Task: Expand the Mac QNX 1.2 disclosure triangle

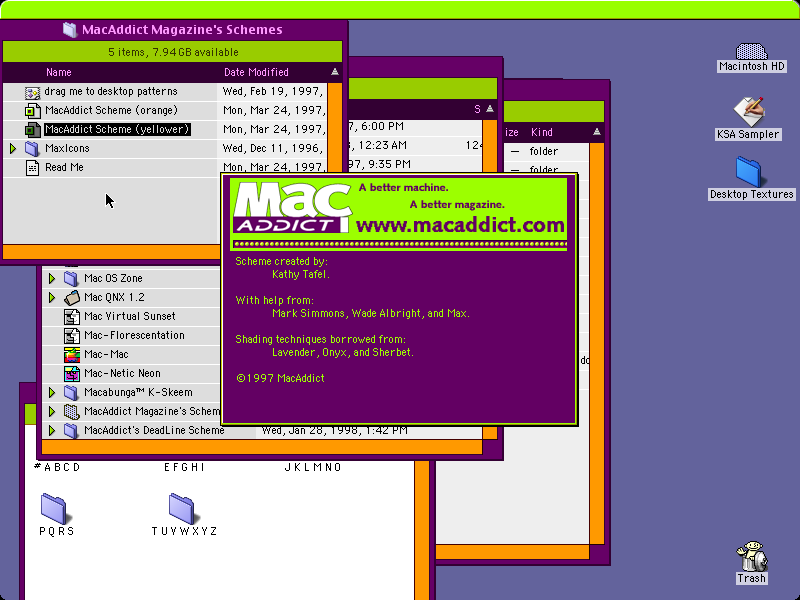Action: (52, 297)
